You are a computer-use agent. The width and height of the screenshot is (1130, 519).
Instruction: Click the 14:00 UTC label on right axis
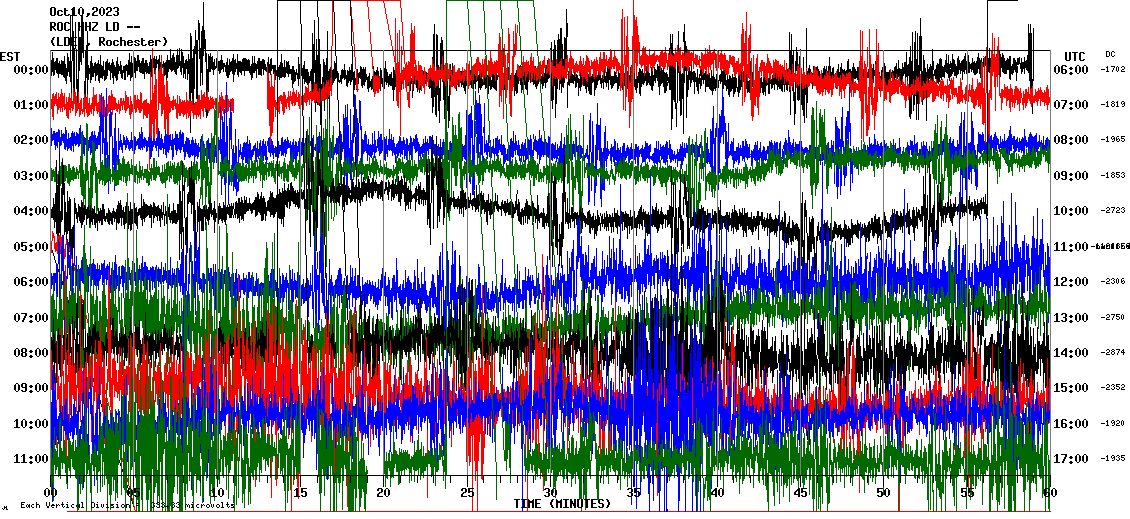pyautogui.click(x=1073, y=353)
